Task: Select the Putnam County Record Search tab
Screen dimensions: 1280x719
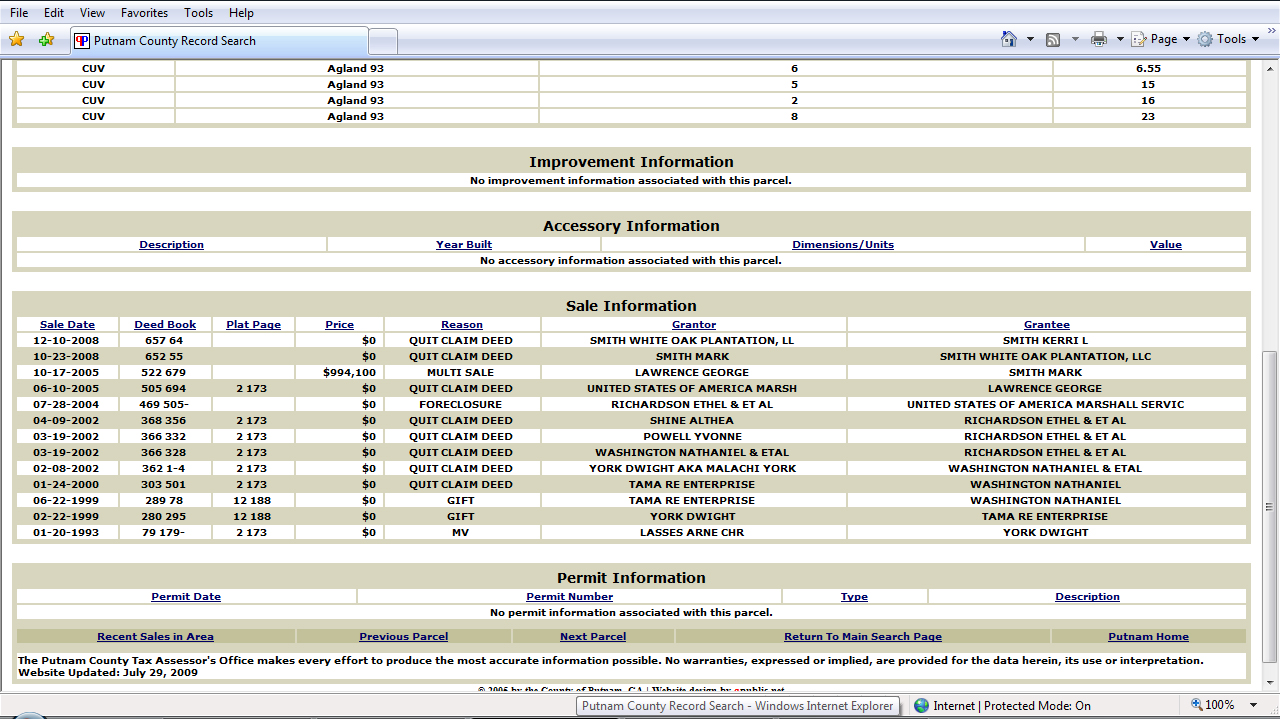Action: tap(219, 41)
